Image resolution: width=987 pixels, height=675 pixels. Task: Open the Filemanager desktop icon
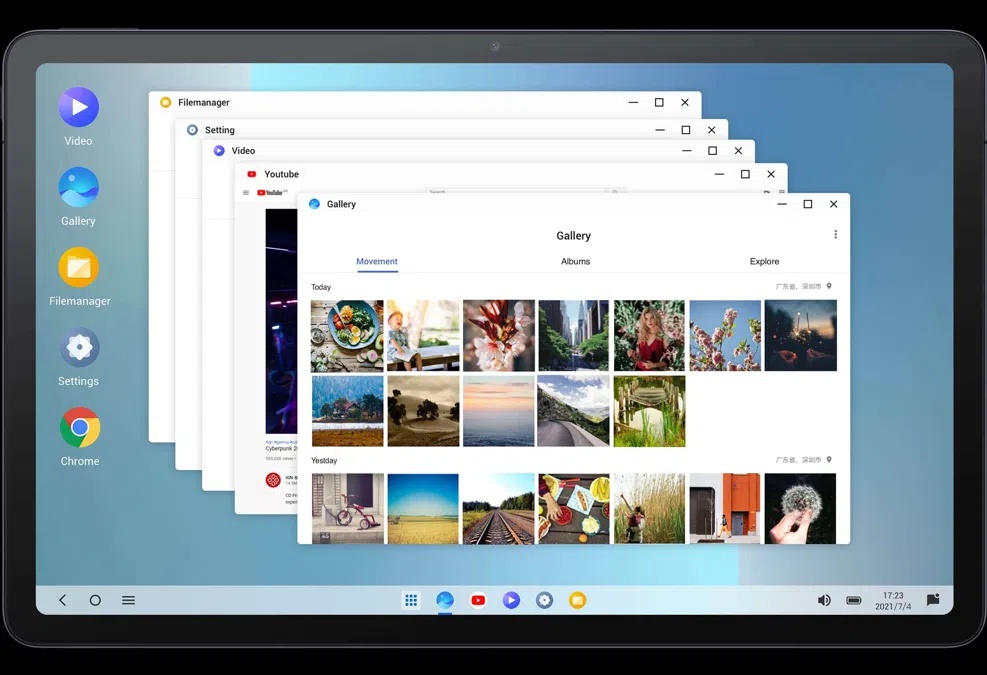(78, 268)
